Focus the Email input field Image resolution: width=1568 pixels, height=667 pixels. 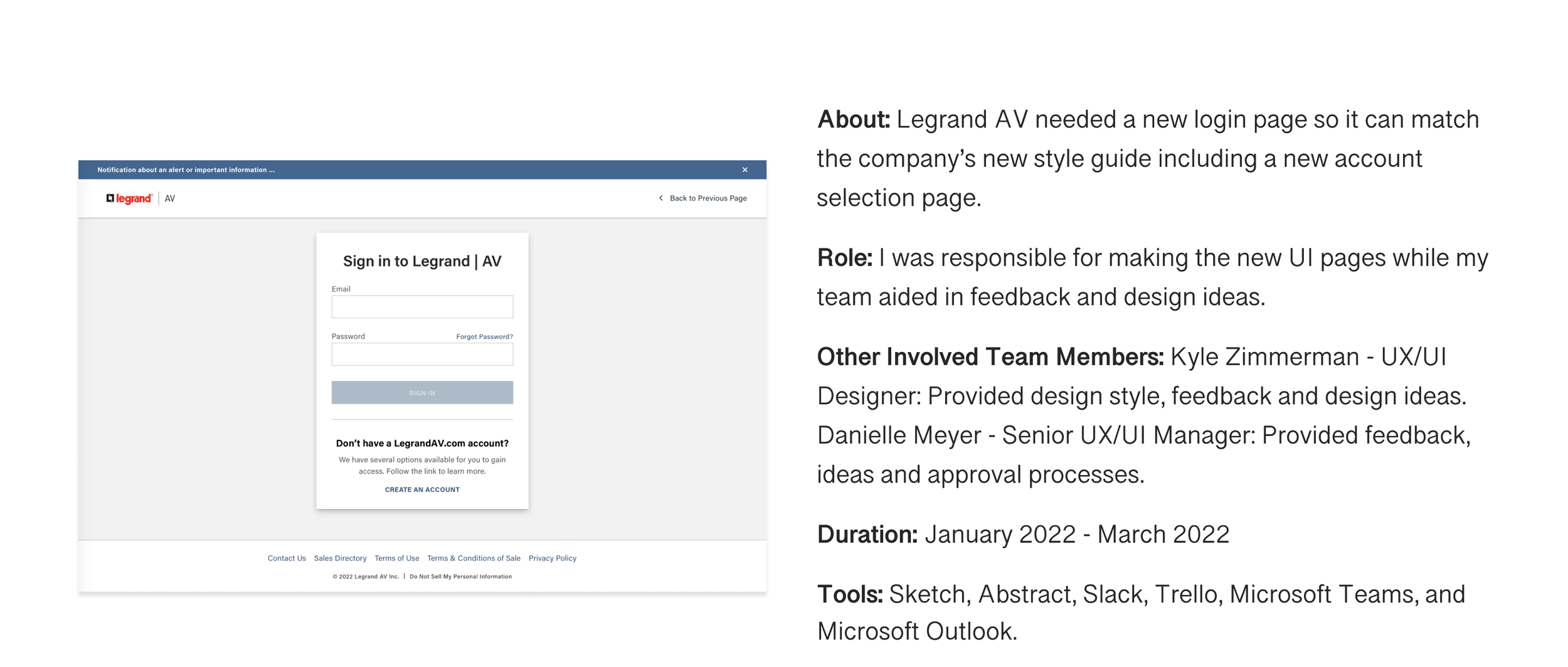pos(422,307)
